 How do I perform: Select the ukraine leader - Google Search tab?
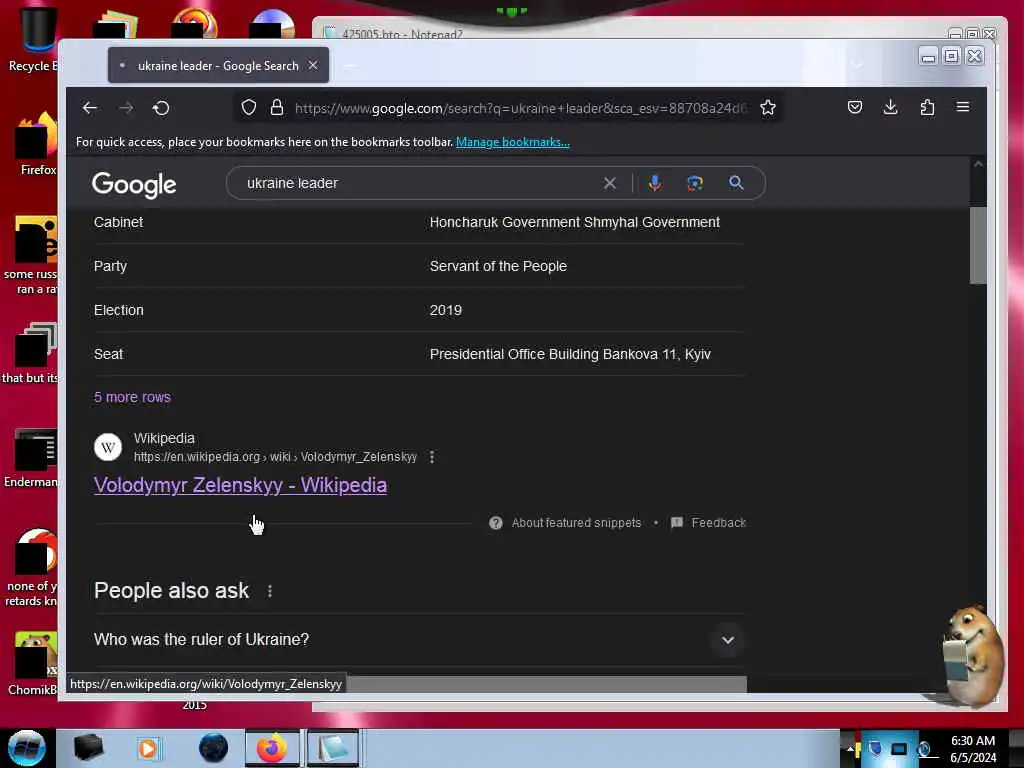(218, 65)
